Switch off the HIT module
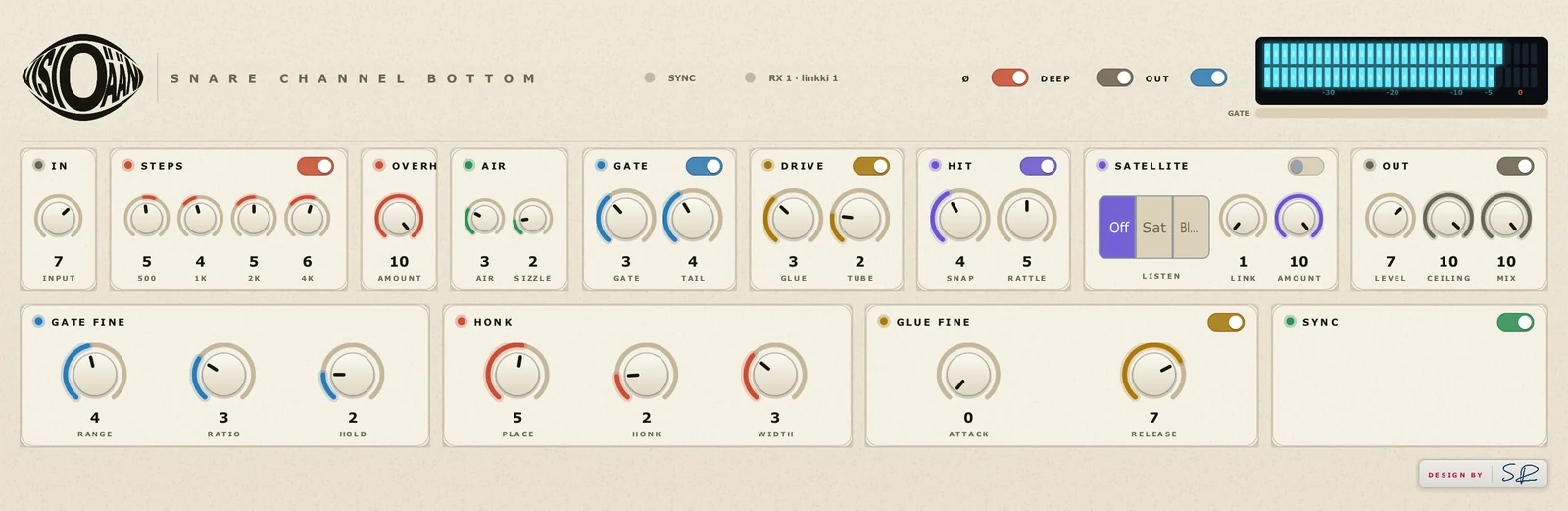 click(x=1039, y=166)
